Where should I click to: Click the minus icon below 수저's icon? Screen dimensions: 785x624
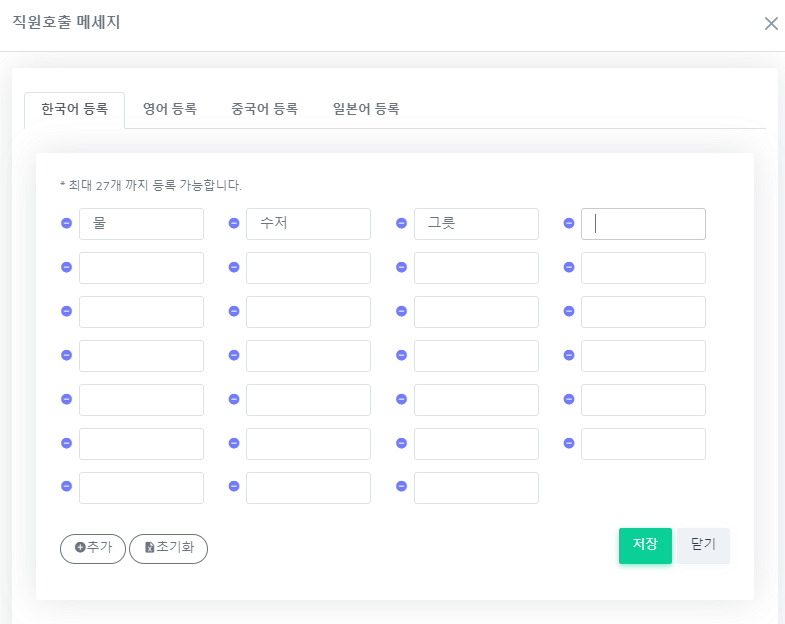234,267
